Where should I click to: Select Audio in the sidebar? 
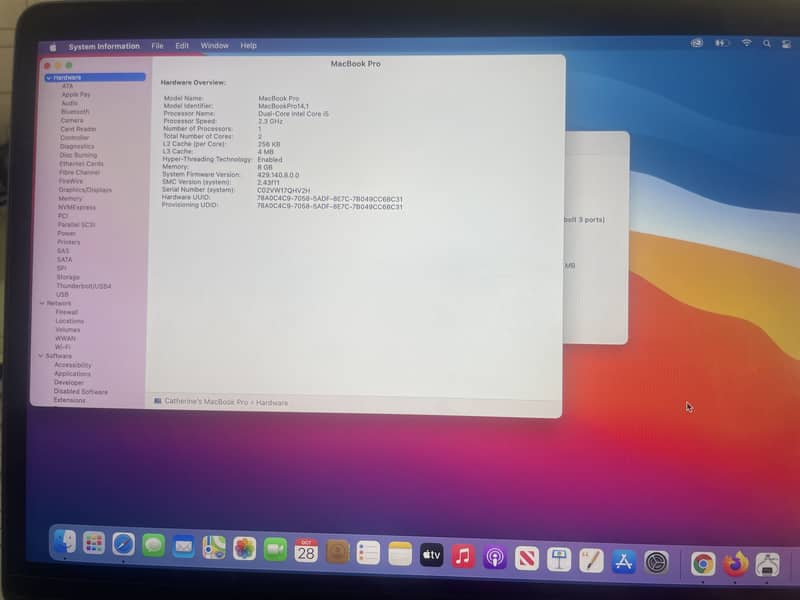pos(69,103)
